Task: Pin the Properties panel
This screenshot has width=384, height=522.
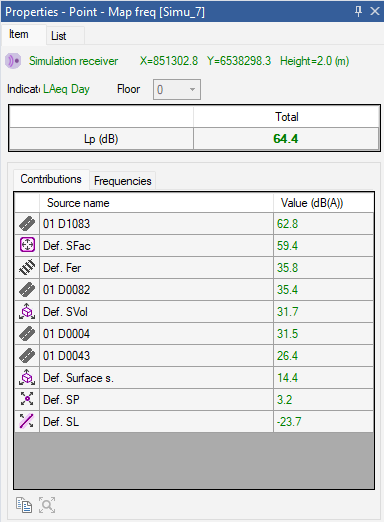Action: click(358, 11)
